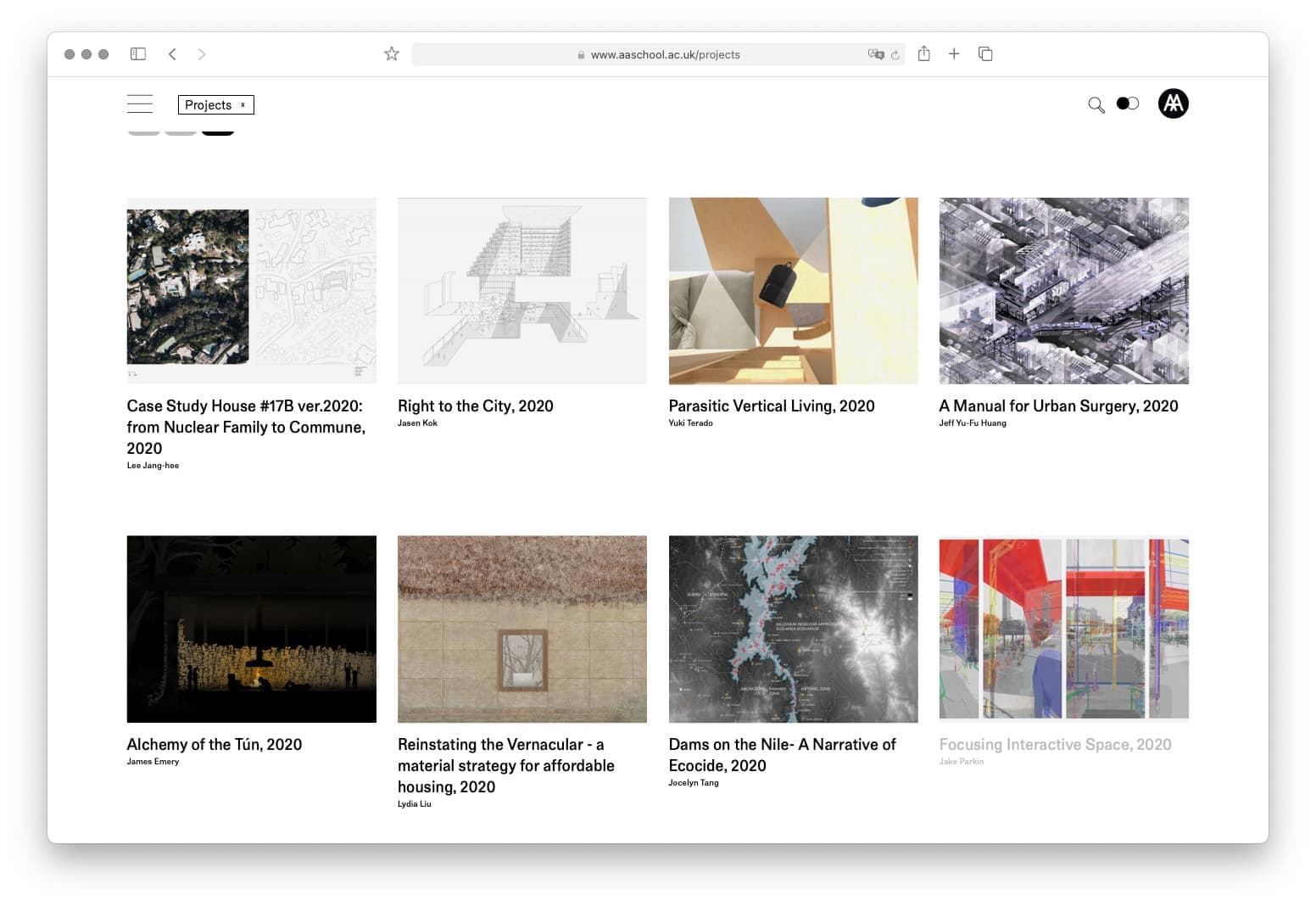Open a new browser tab
1316x906 pixels.
(x=954, y=54)
